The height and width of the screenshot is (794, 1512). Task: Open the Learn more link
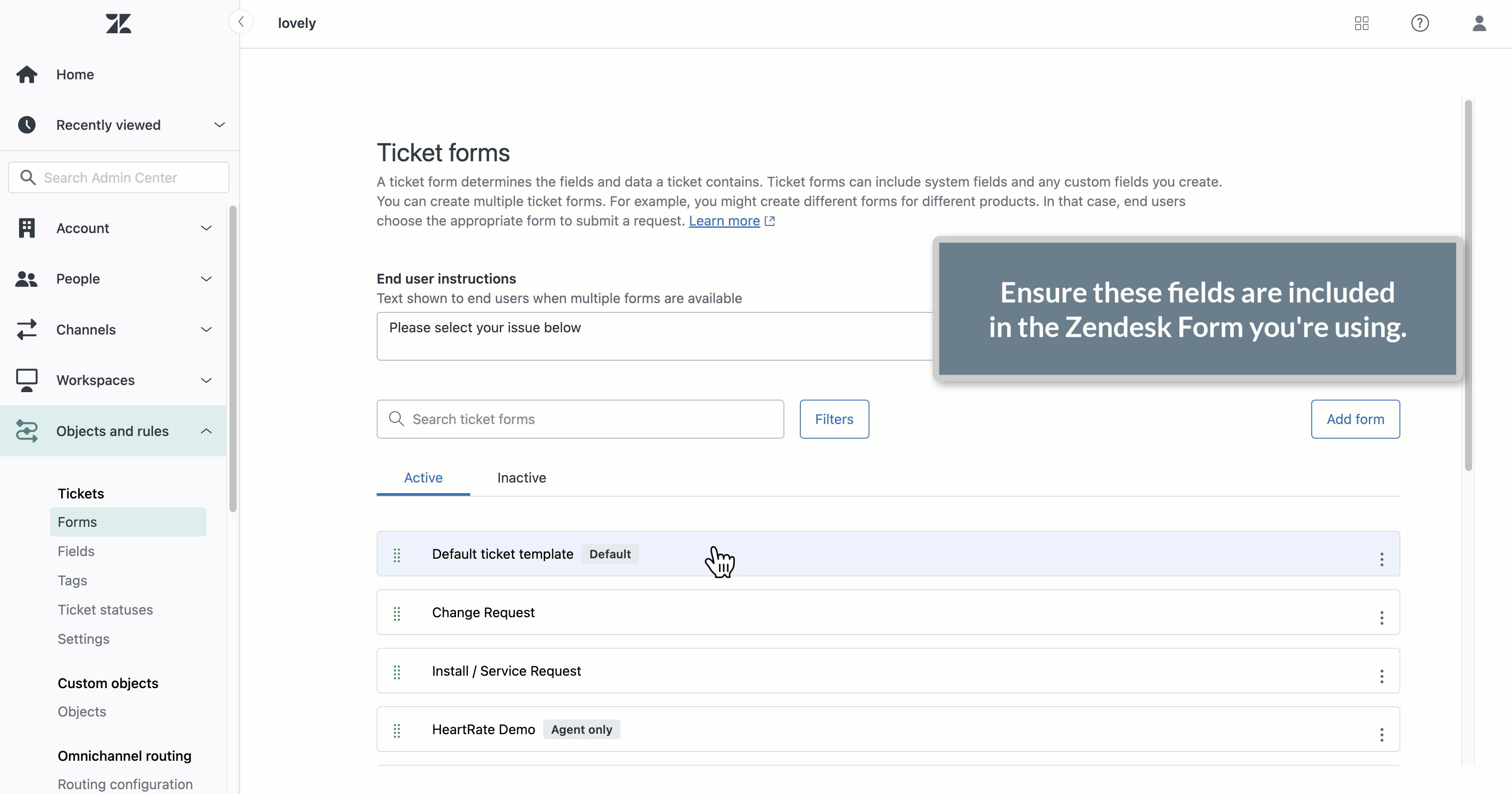pyautogui.click(x=724, y=221)
